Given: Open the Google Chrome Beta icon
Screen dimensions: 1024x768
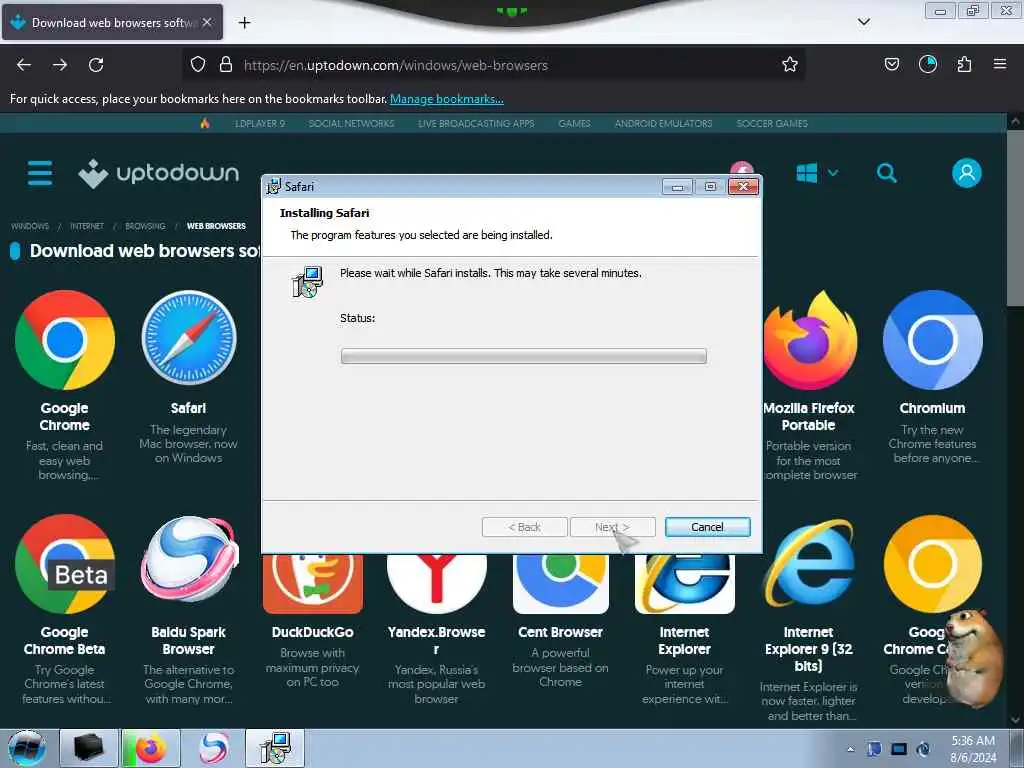Looking at the screenshot, I should (x=65, y=564).
